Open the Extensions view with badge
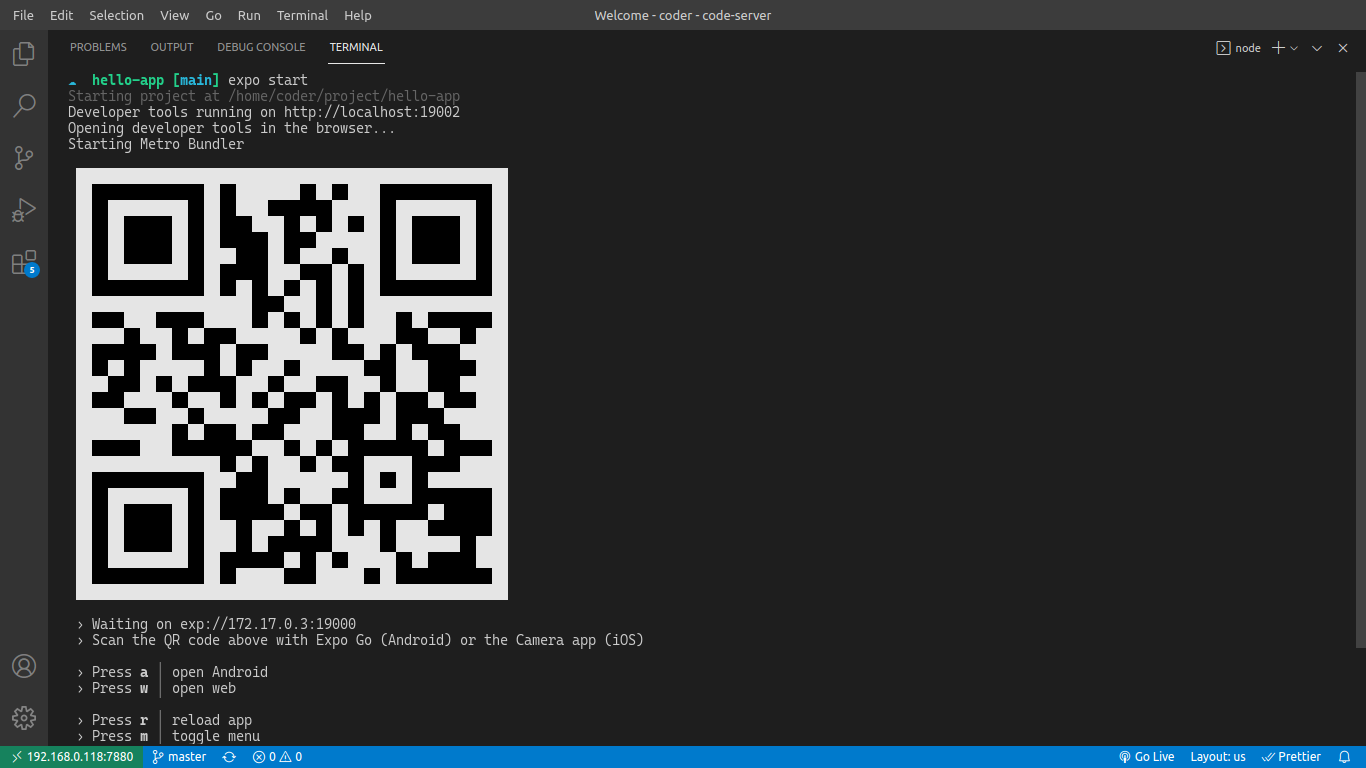 (24, 263)
